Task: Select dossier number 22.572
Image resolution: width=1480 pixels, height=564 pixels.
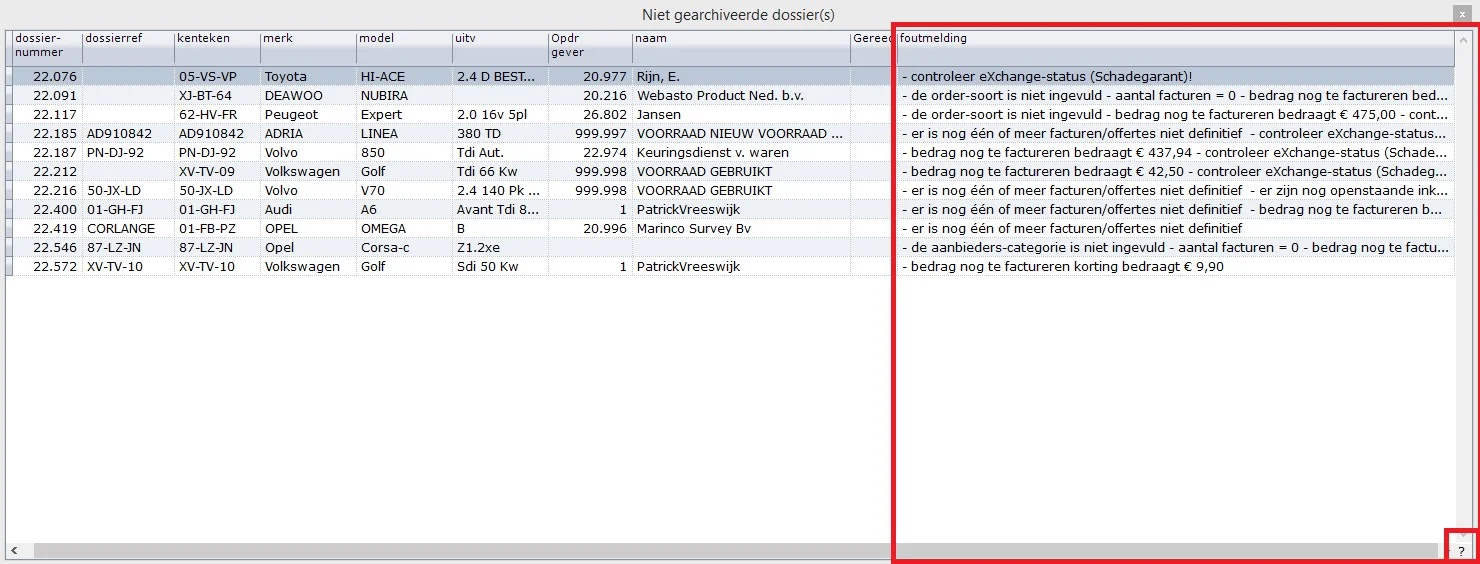Action: [54, 266]
